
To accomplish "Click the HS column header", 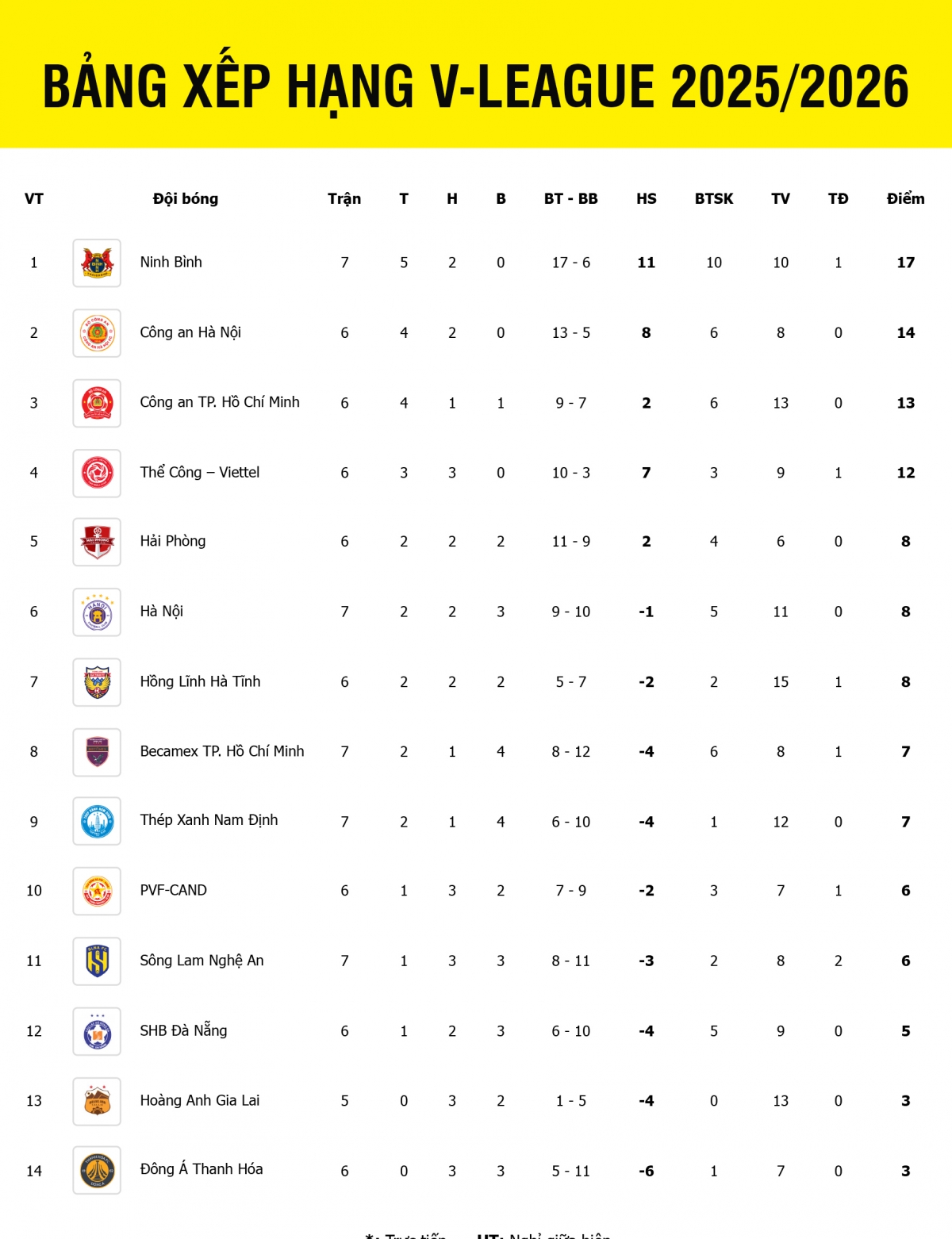I will coord(646,199).
